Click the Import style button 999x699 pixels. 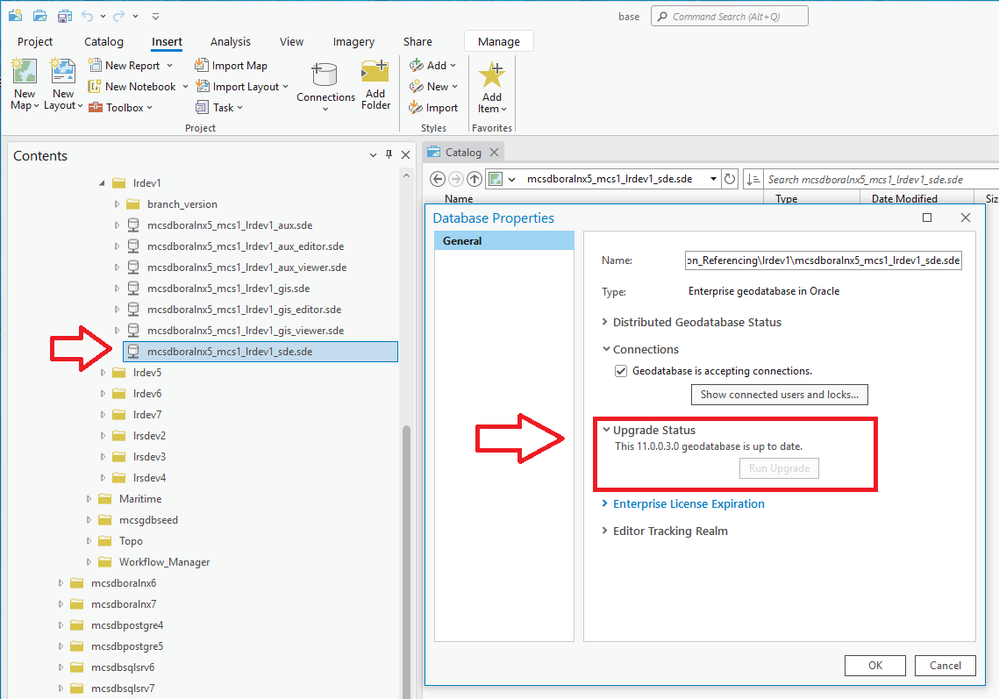point(433,107)
